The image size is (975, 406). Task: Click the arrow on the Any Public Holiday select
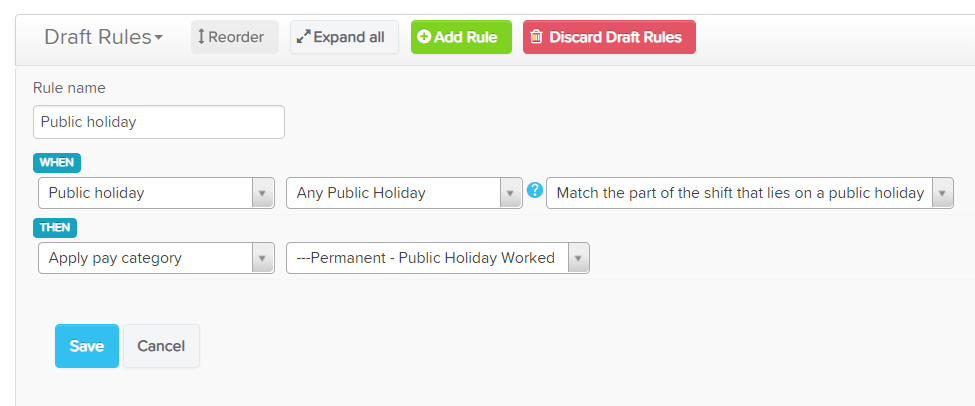pos(511,193)
